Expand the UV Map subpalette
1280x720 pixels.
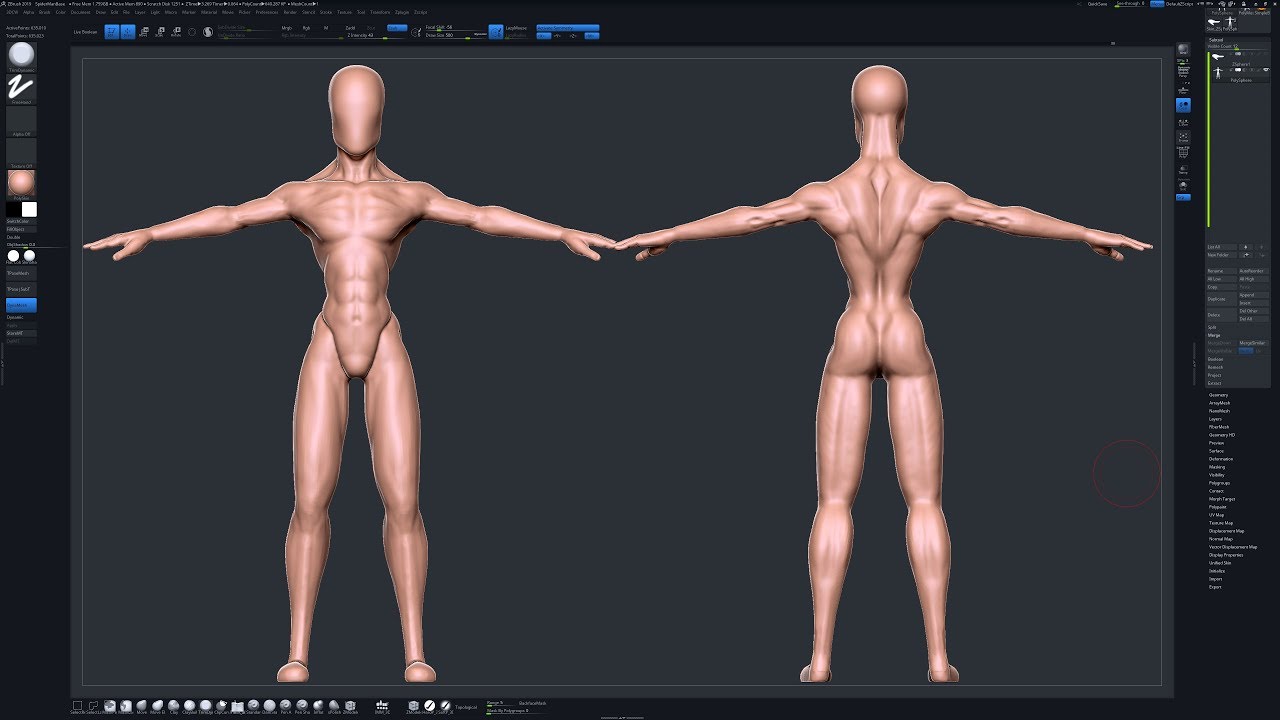[1216, 515]
